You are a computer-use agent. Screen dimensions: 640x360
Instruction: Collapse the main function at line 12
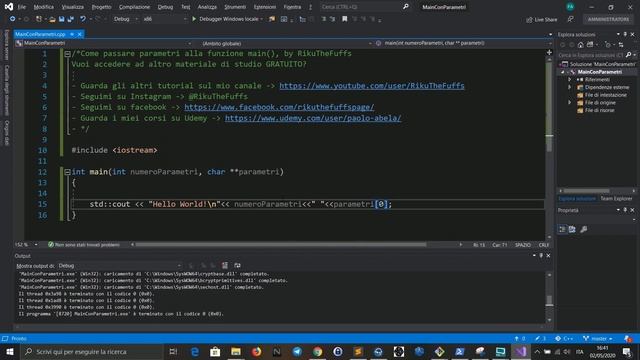click(67, 172)
